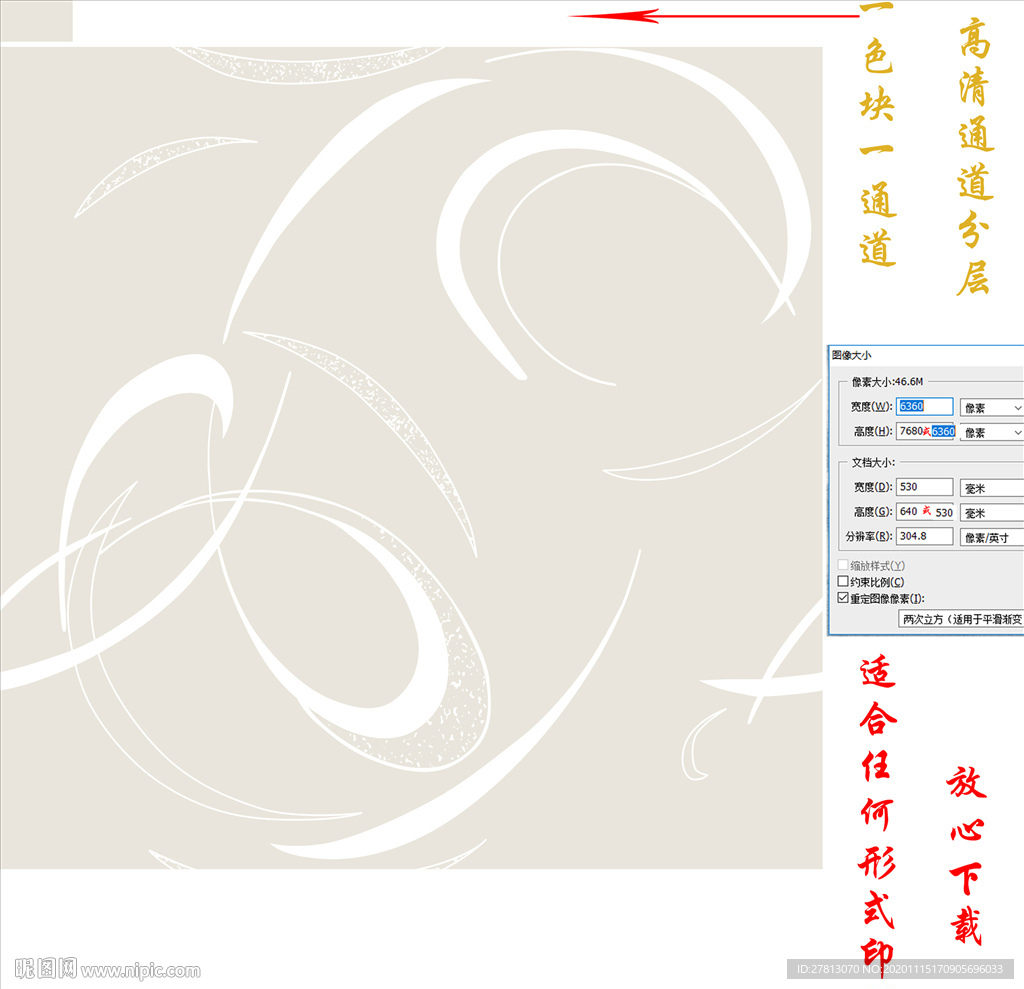
Task: Open the 两次立方 resampling method dropdown
Action: (x=961, y=619)
